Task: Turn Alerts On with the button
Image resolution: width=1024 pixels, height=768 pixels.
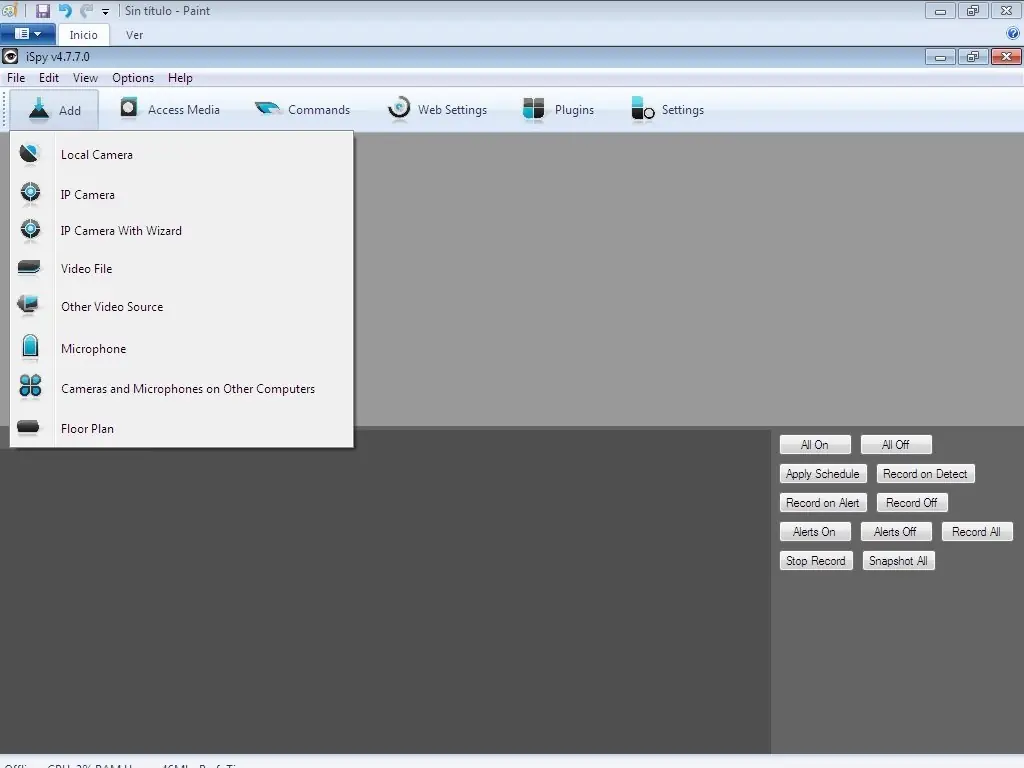Action: coord(815,532)
